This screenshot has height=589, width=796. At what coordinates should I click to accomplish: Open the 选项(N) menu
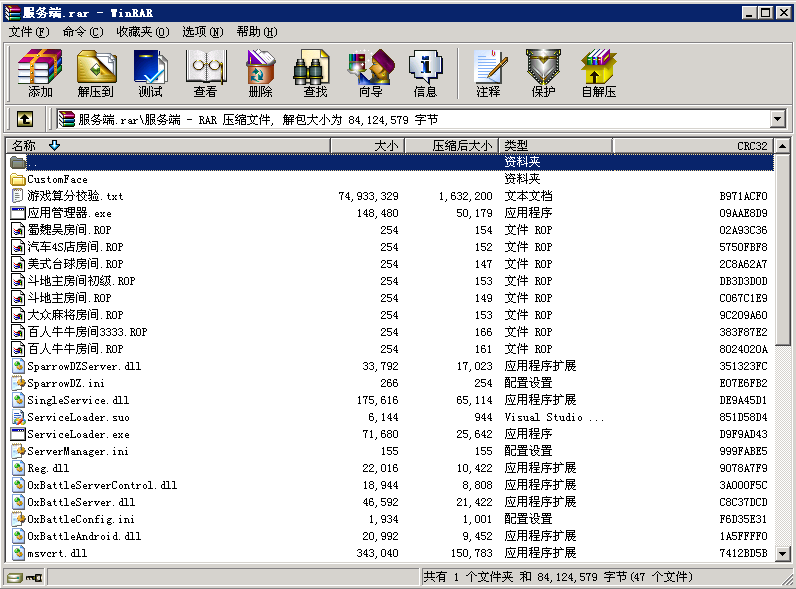(203, 32)
